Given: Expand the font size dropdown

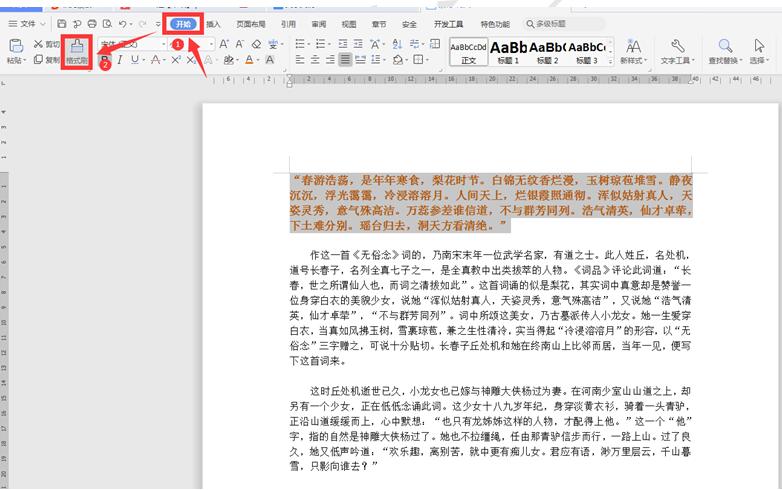Looking at the screenshot, I should [x=211, y=44].
